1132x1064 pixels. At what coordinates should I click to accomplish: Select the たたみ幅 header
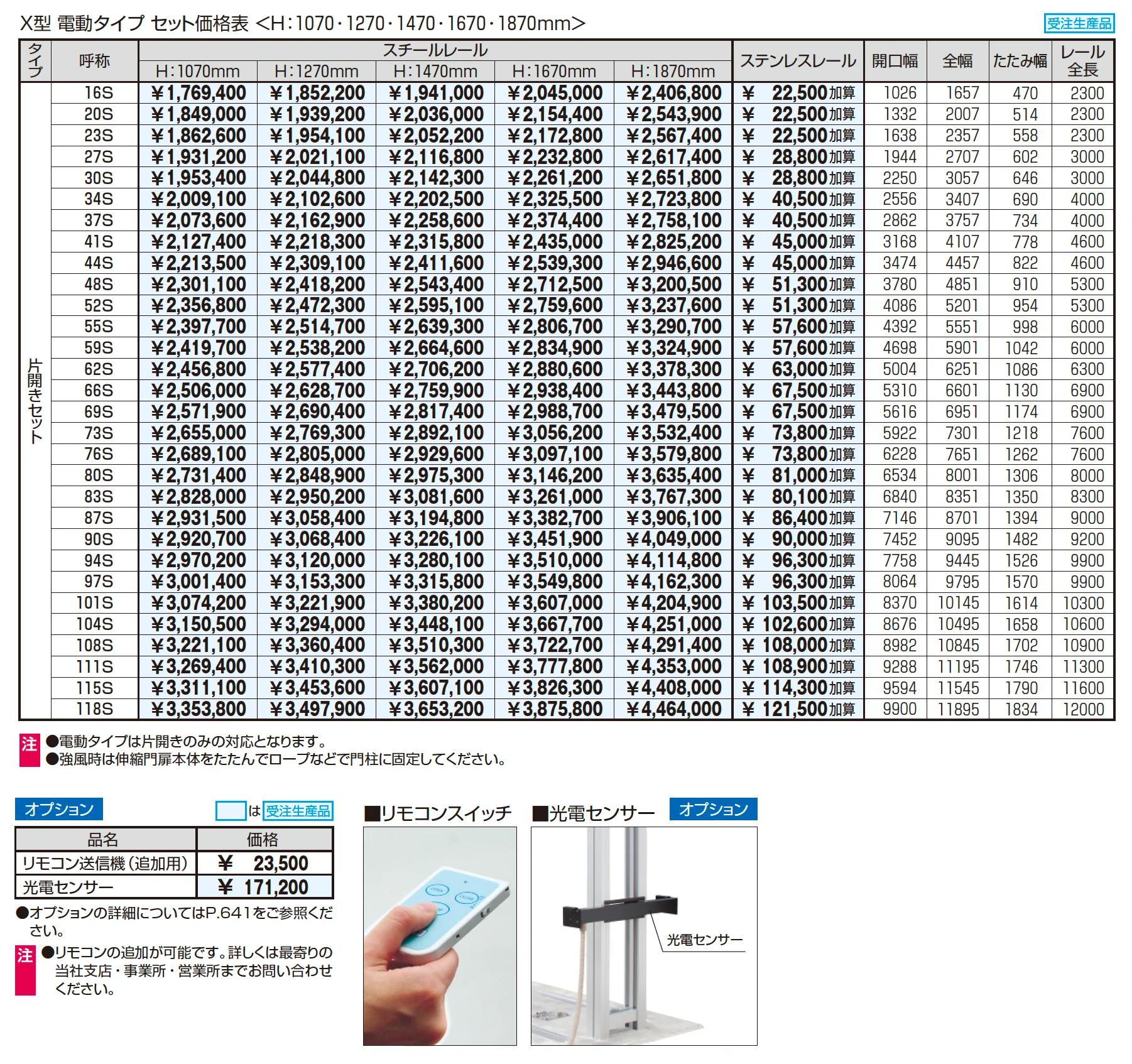pos(1020,61)
